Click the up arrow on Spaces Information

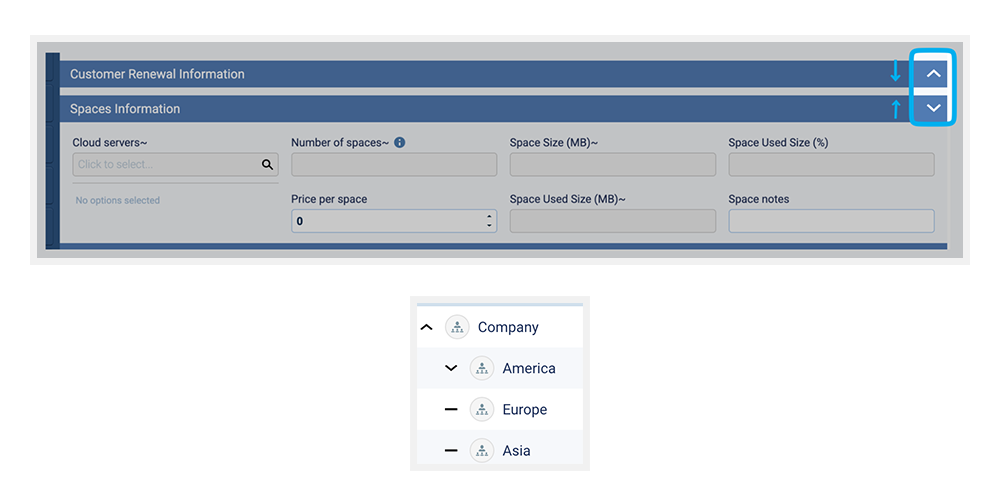click(x=895, y=108)
